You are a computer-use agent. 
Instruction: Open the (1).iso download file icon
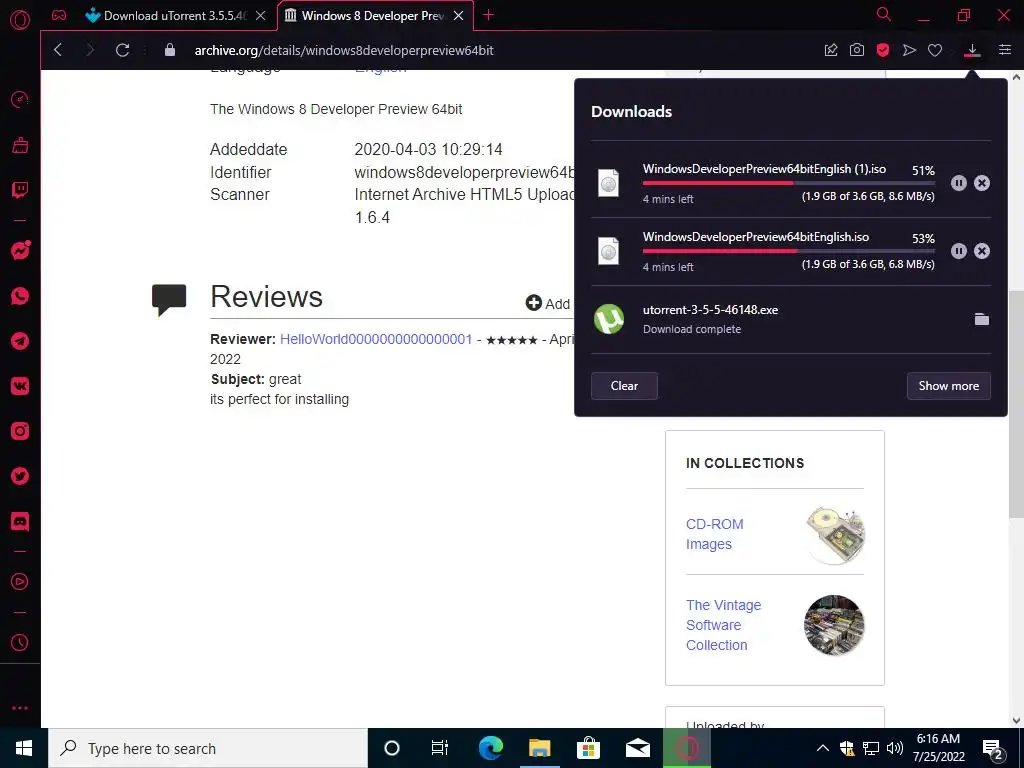[608, 183]
